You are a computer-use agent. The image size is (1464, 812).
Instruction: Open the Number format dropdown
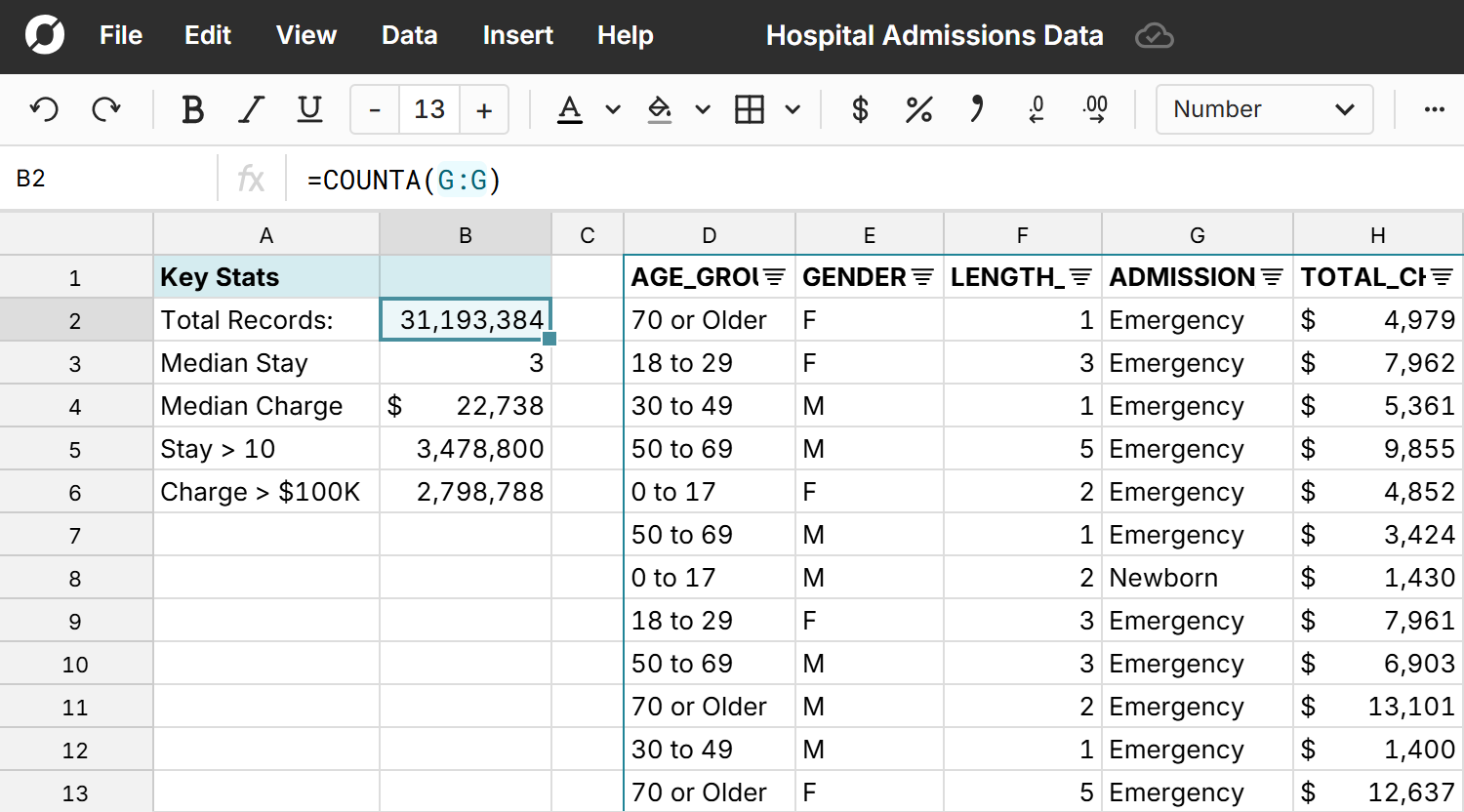point(1264,109)
